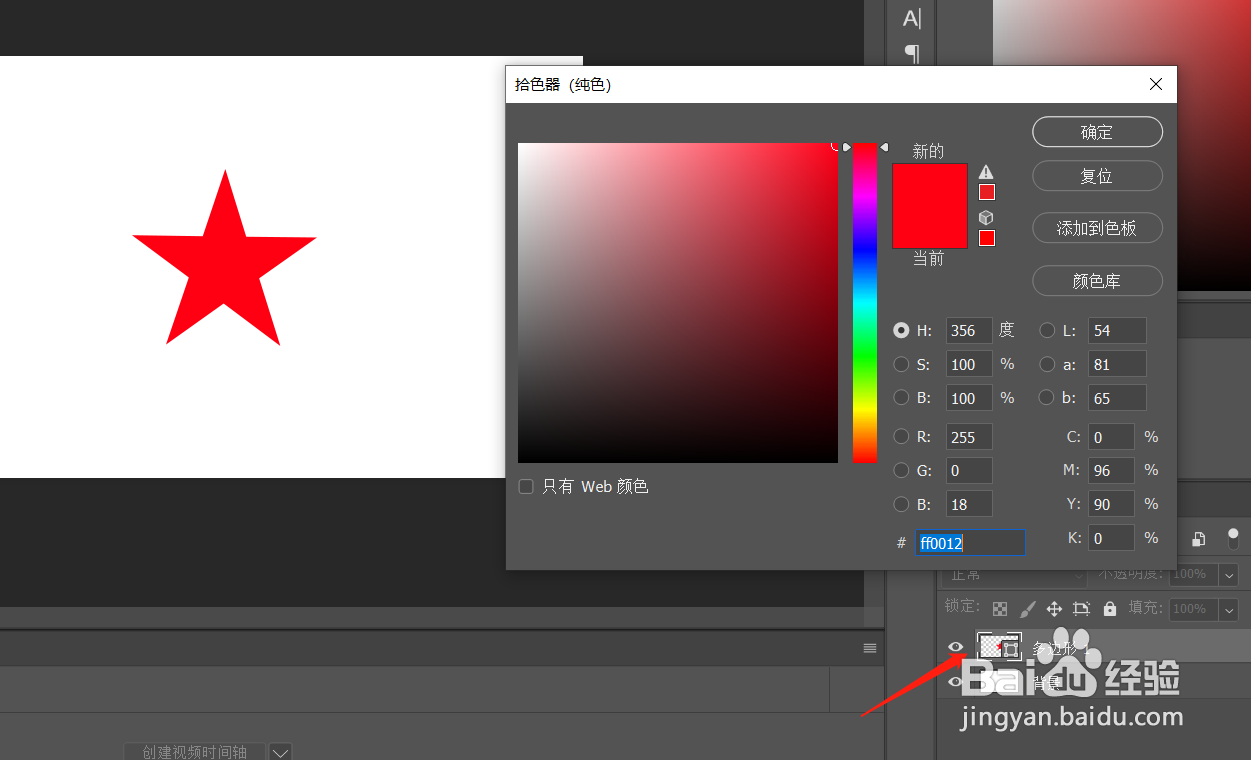Select the web-safe color swatch below cube
1251x760 pixels.
pyautogui.click(x=987, y=238)
